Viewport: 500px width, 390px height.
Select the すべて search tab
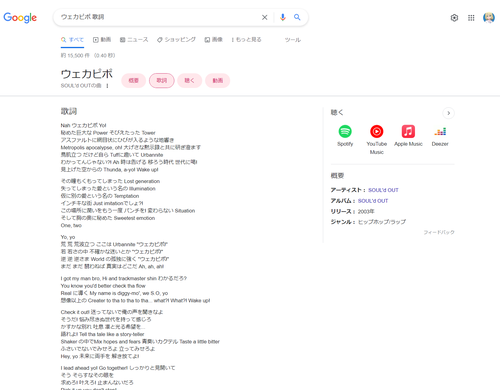pyautogui.click(x=72, y=40)
